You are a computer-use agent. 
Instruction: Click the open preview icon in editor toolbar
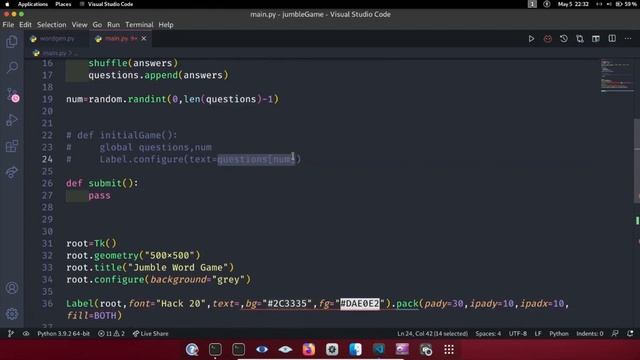pos(596,39)
